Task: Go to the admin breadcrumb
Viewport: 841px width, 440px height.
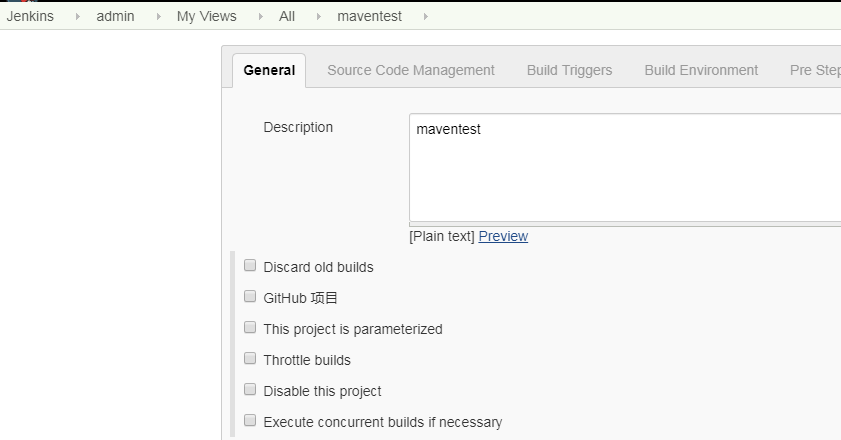Action: 115,16
